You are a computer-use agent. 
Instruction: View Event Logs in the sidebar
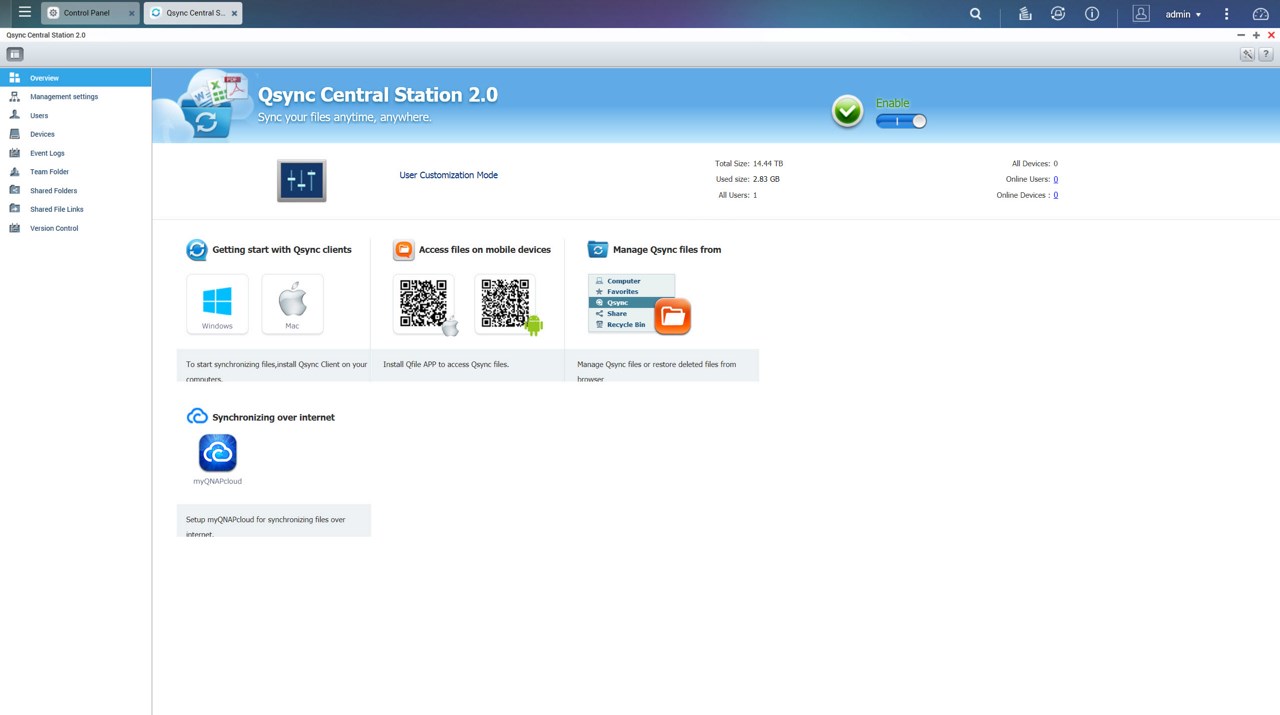point(76,153)
